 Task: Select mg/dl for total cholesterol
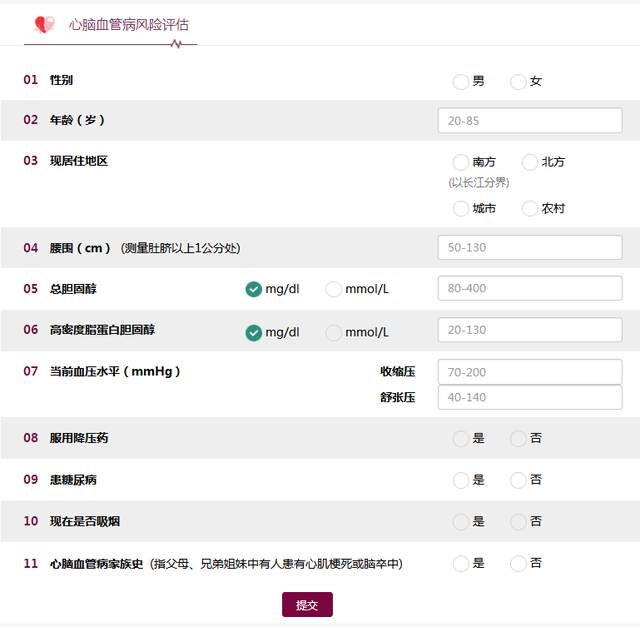pos(253,289)
